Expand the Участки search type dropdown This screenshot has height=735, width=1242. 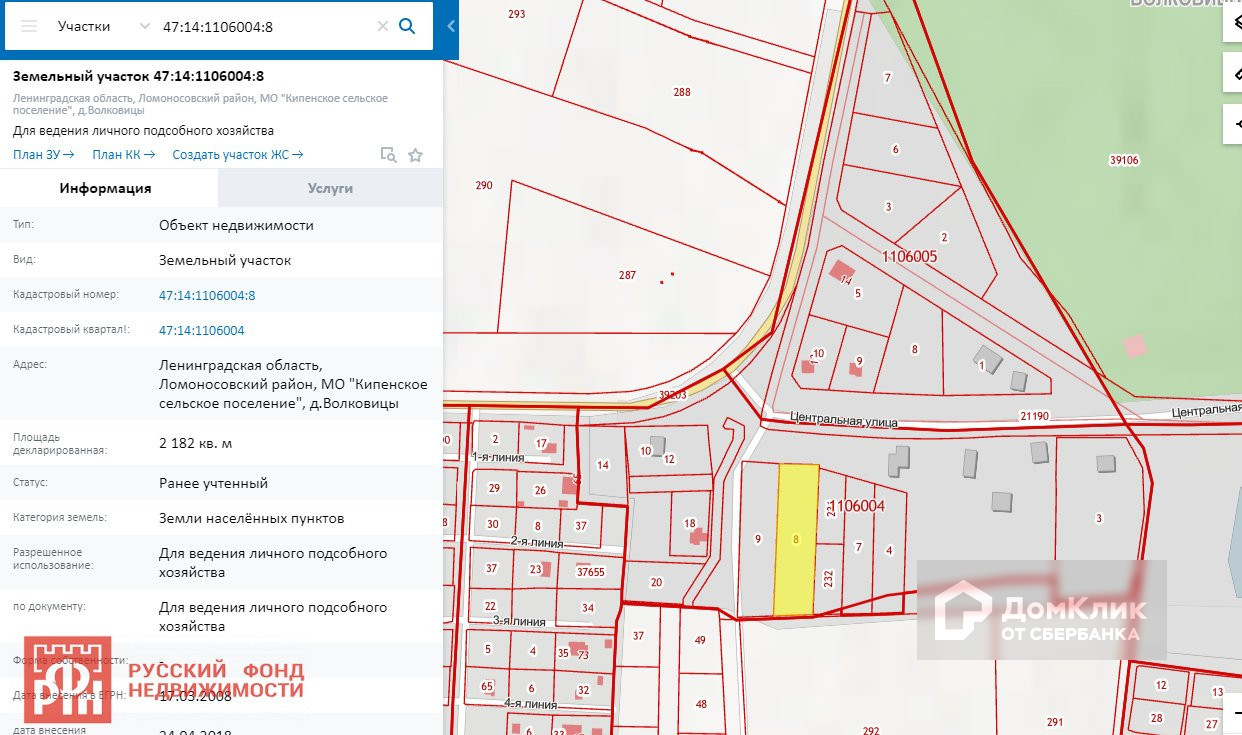pos(144,27)
